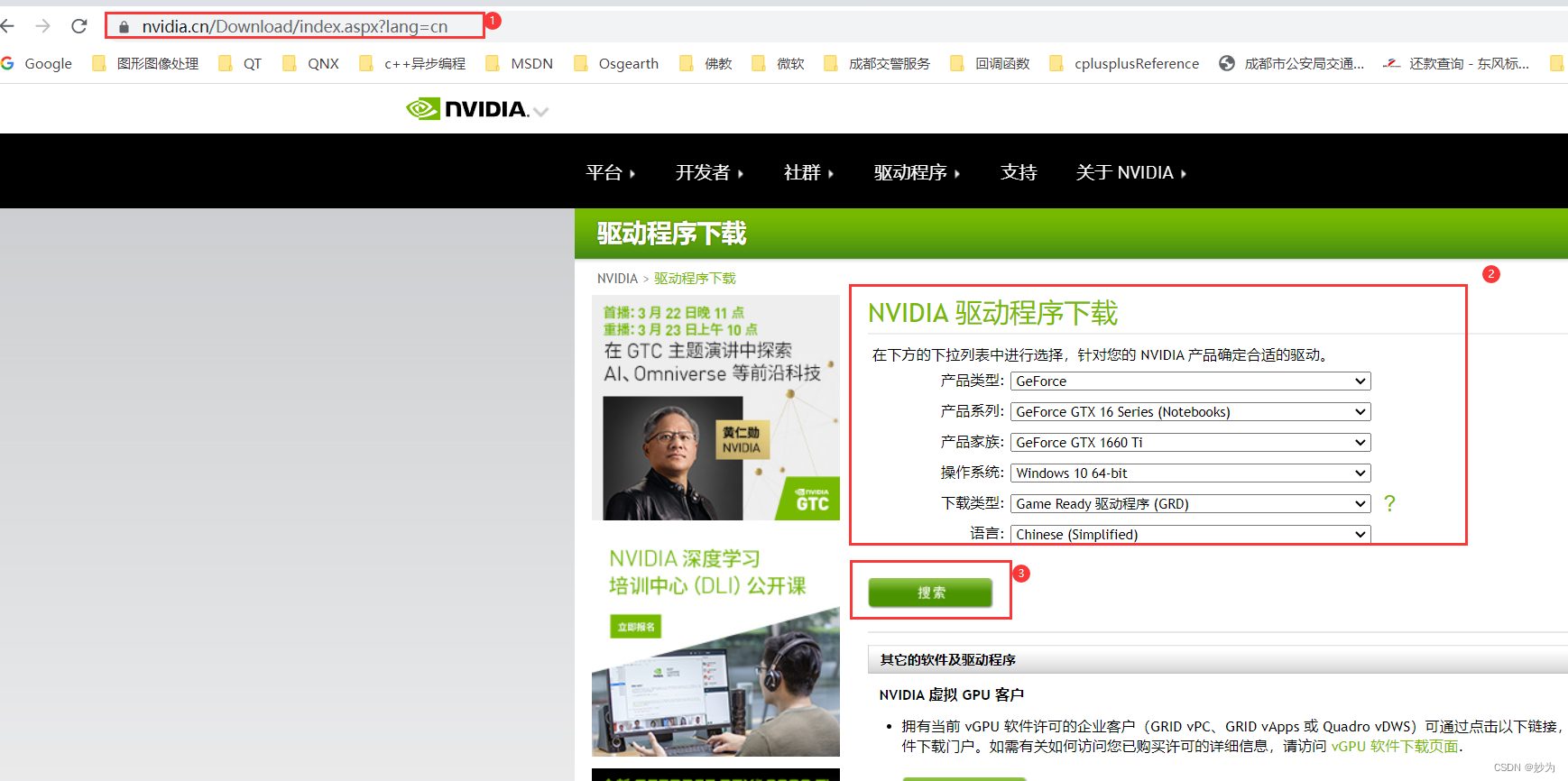
Task: Open the 语言 Chinese (Simplified) dropdown
Action: 1190,535
